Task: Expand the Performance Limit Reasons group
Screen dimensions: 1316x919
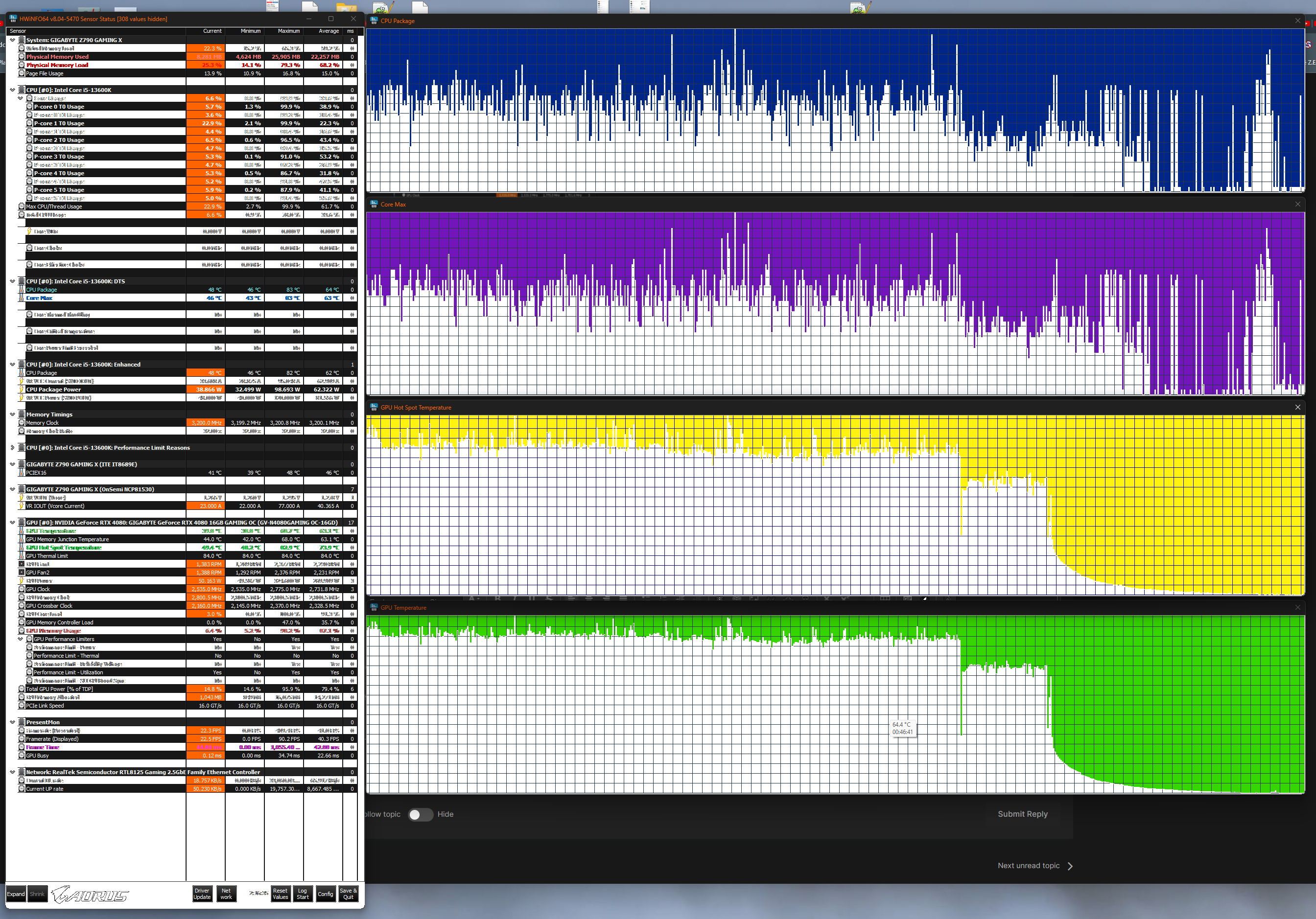Action: 13,447
